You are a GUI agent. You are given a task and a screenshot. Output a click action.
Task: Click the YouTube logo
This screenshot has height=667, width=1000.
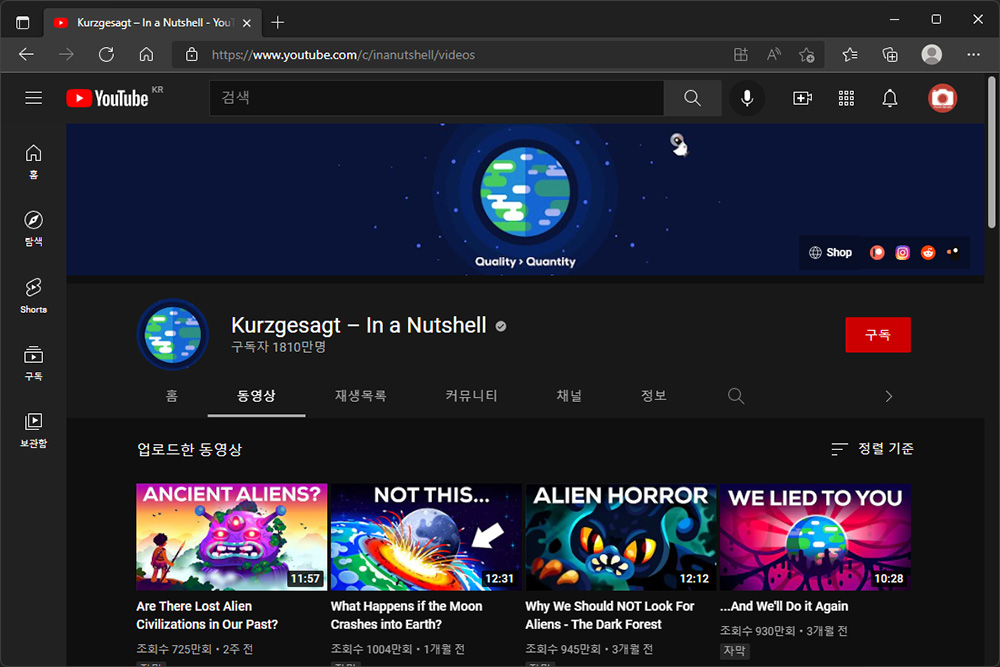point(108,98)
